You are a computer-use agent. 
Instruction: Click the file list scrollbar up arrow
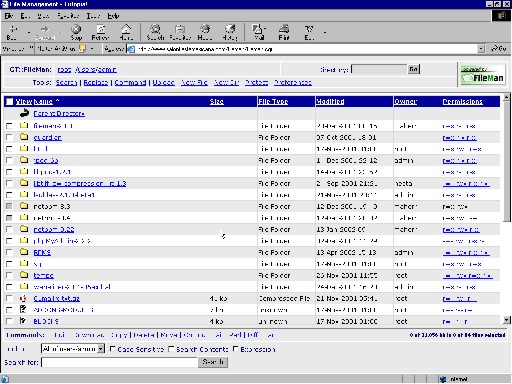(x=507, y=97)
